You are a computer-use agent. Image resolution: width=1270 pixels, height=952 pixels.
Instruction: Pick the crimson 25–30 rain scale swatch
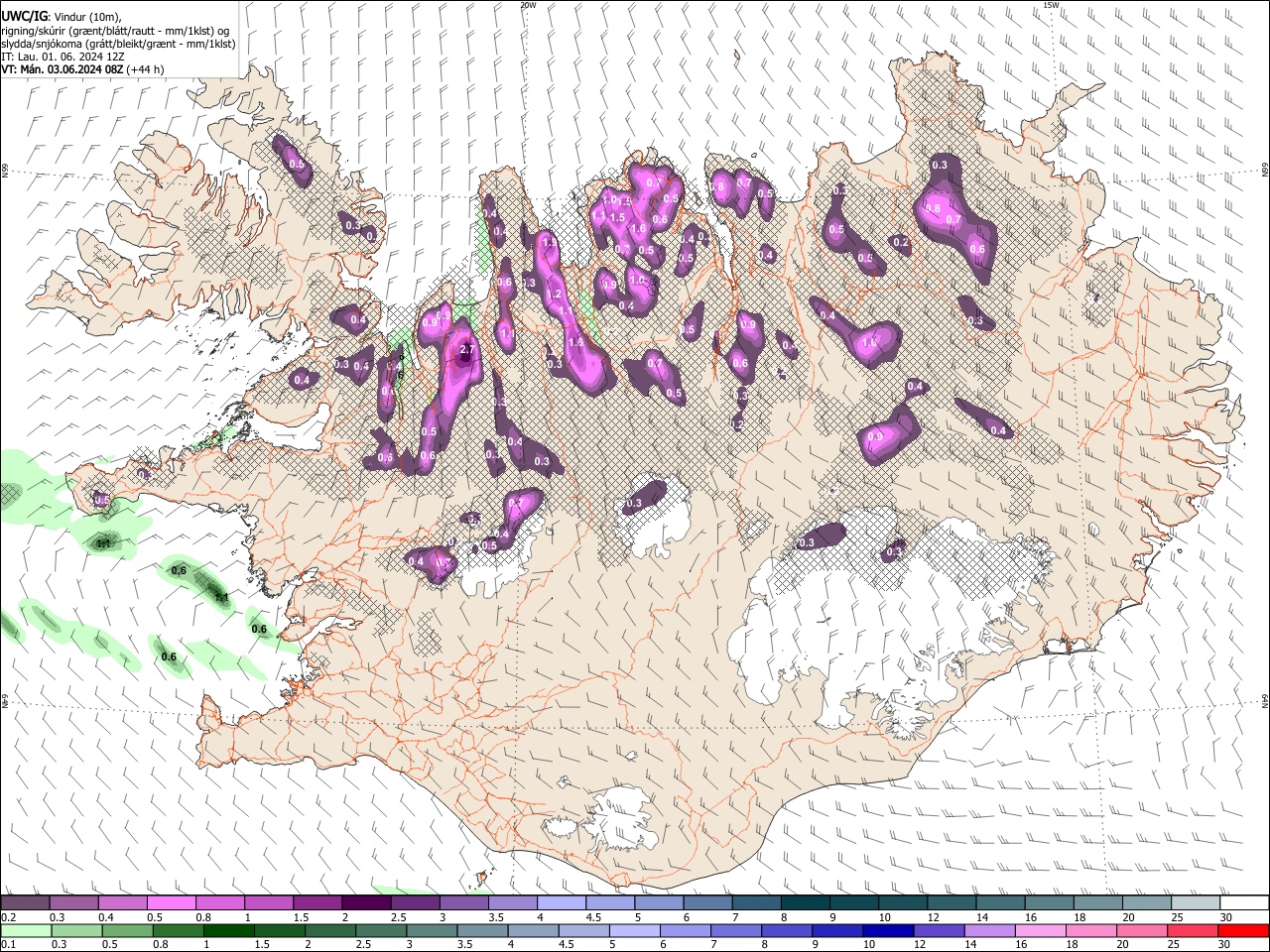click(x=1194, y=930)
